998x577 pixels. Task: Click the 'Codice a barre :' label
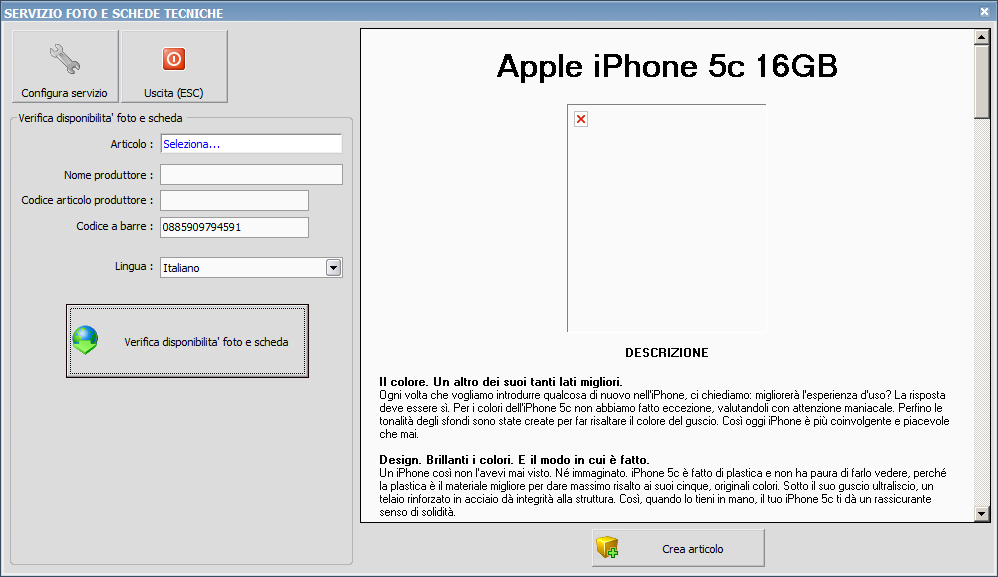[x=115, y=226]
